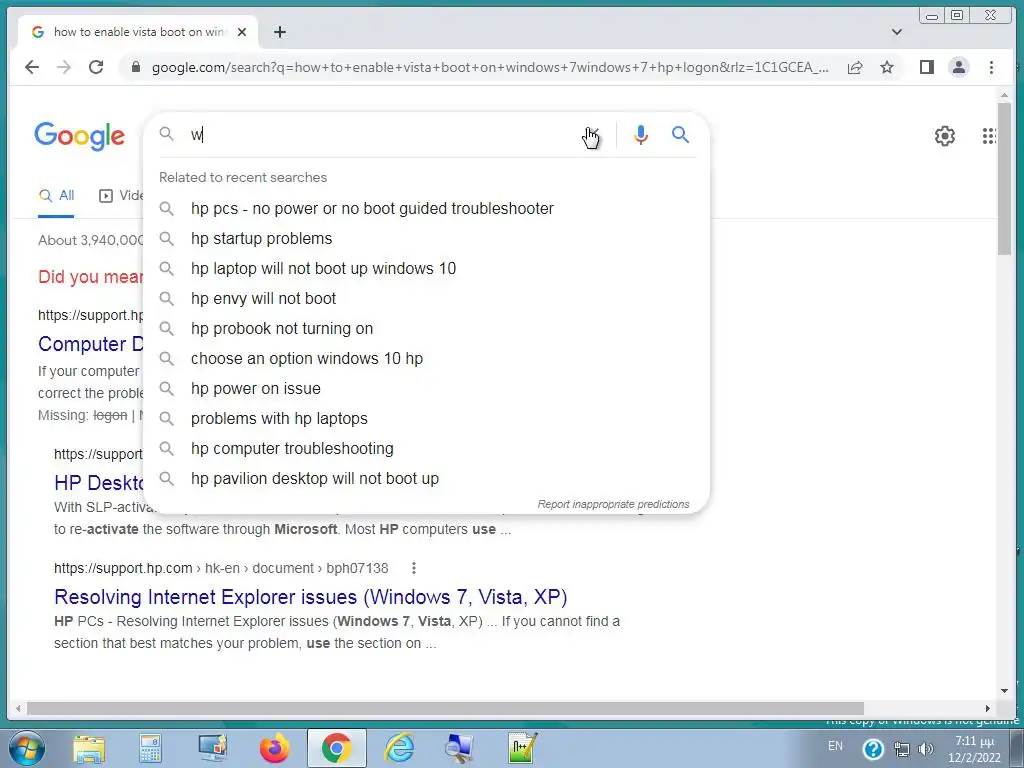
Task: Go back to the previous page
Action: pos(31,67)
